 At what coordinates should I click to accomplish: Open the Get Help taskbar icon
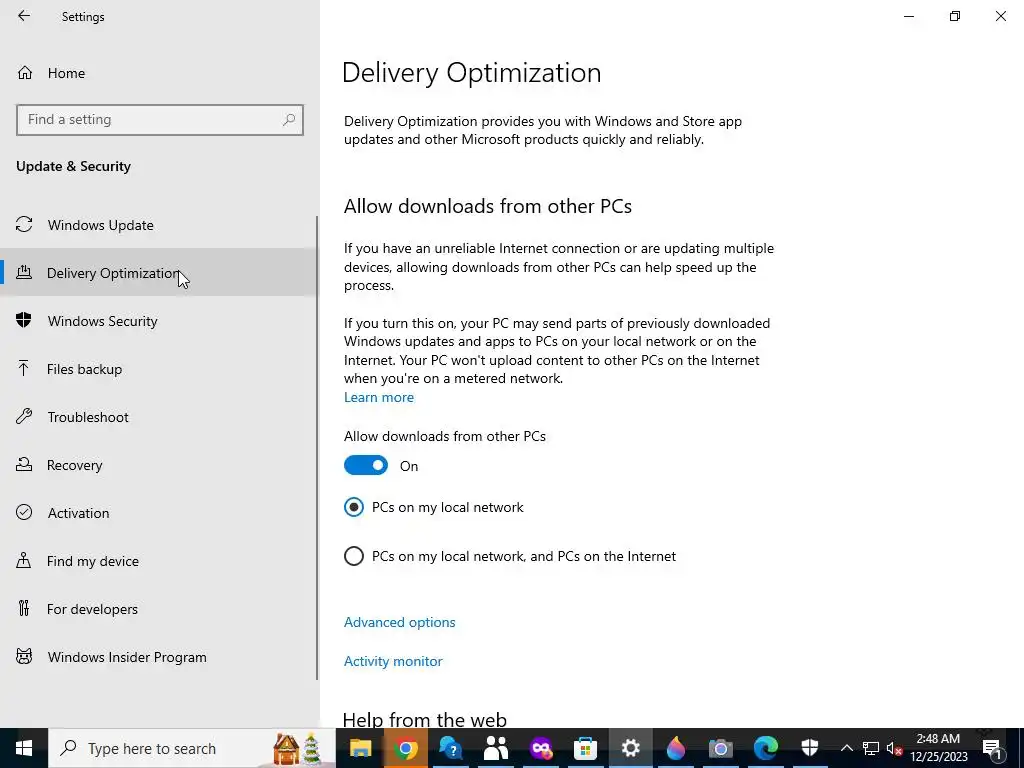click(450, 748)
